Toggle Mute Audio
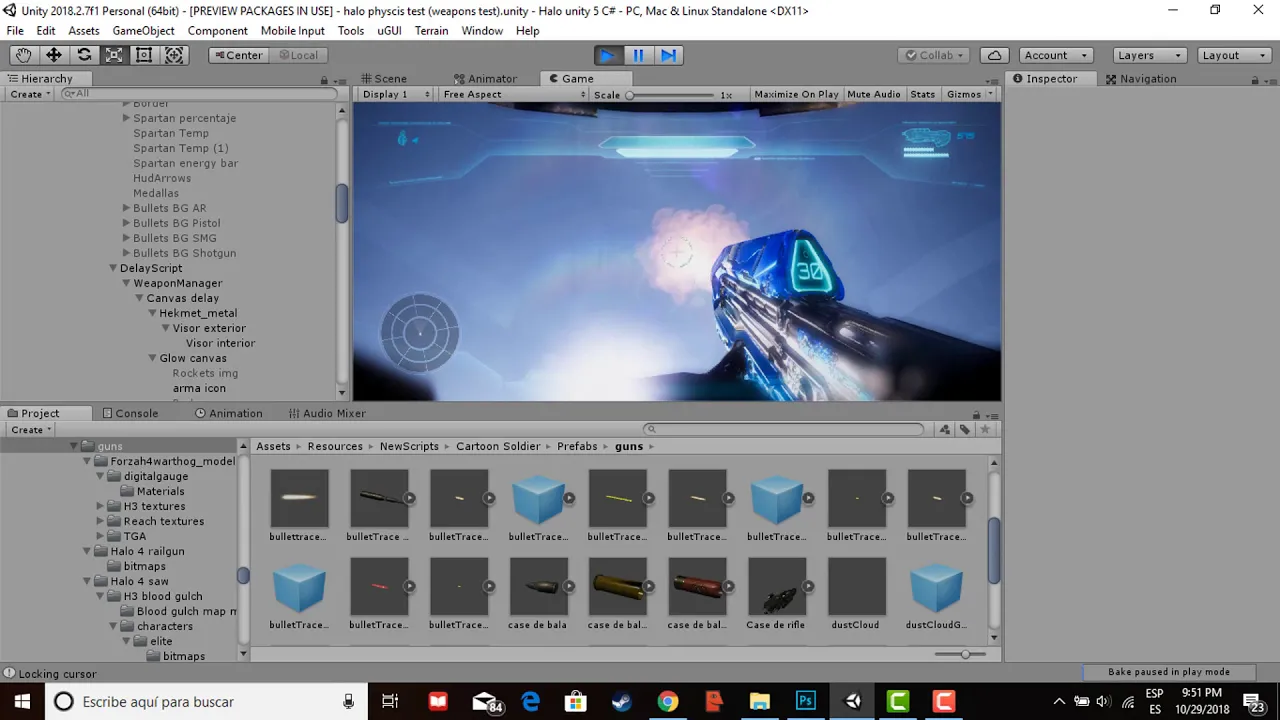Screen dimensions: 1280x720 pyautogui.click(x=874, y=94)
